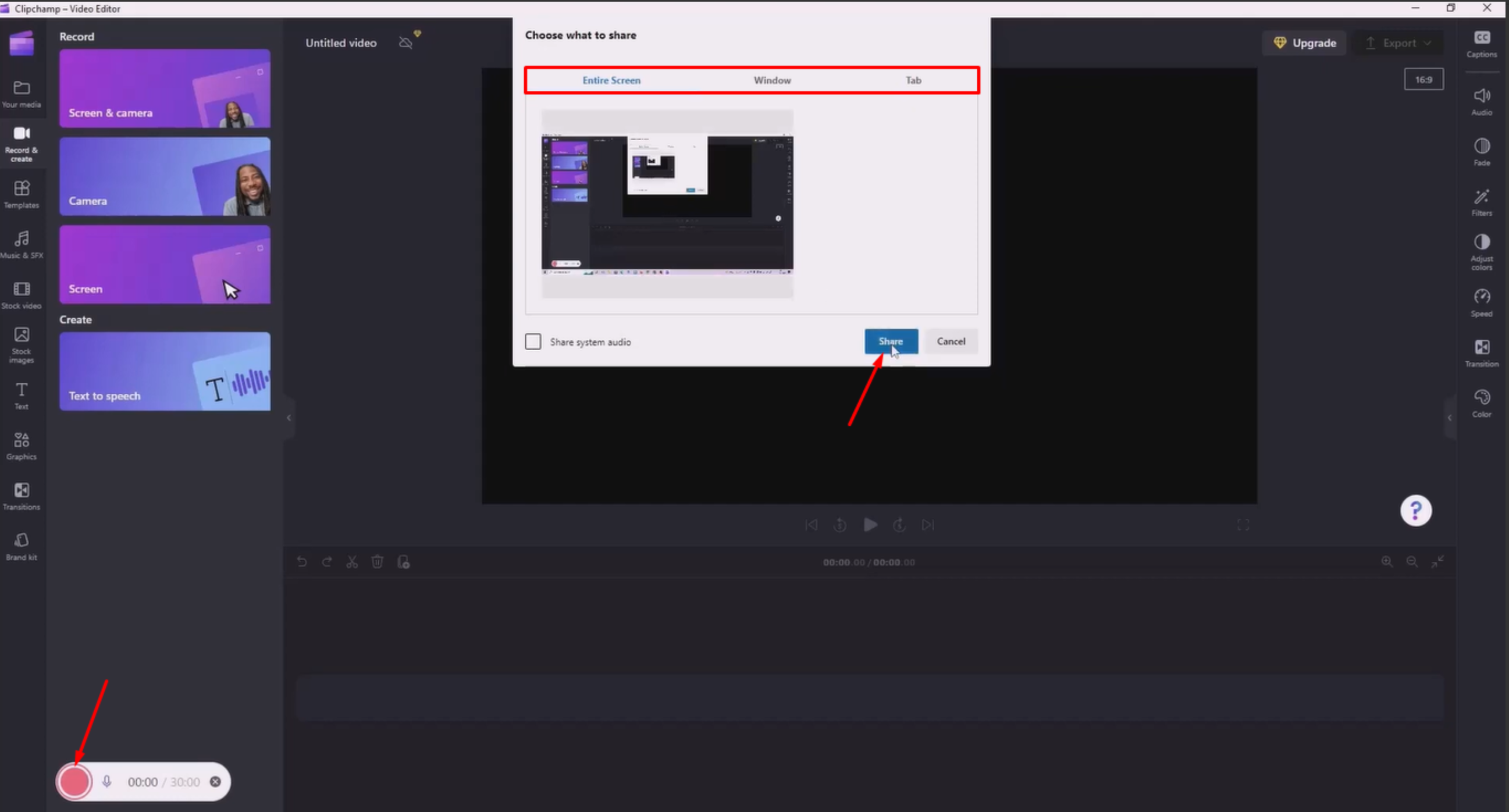Viewport: 1509px width, 812px height.
Task: Toggle the microphone in the recording bar
Action: coord(107,782)
